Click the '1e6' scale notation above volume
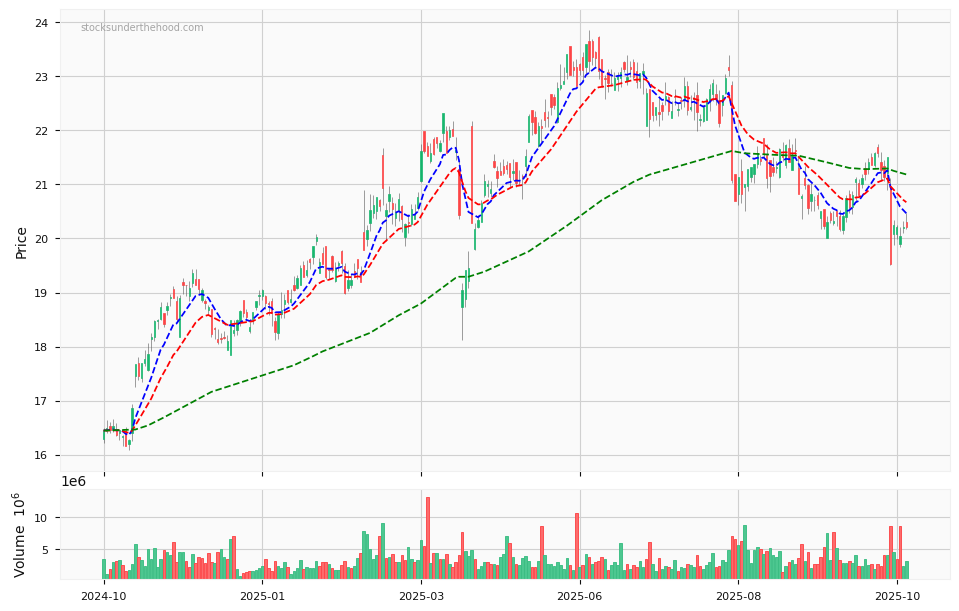Viewport: 959px width, 611px height. pyautogui.click(x=74, y=481)
